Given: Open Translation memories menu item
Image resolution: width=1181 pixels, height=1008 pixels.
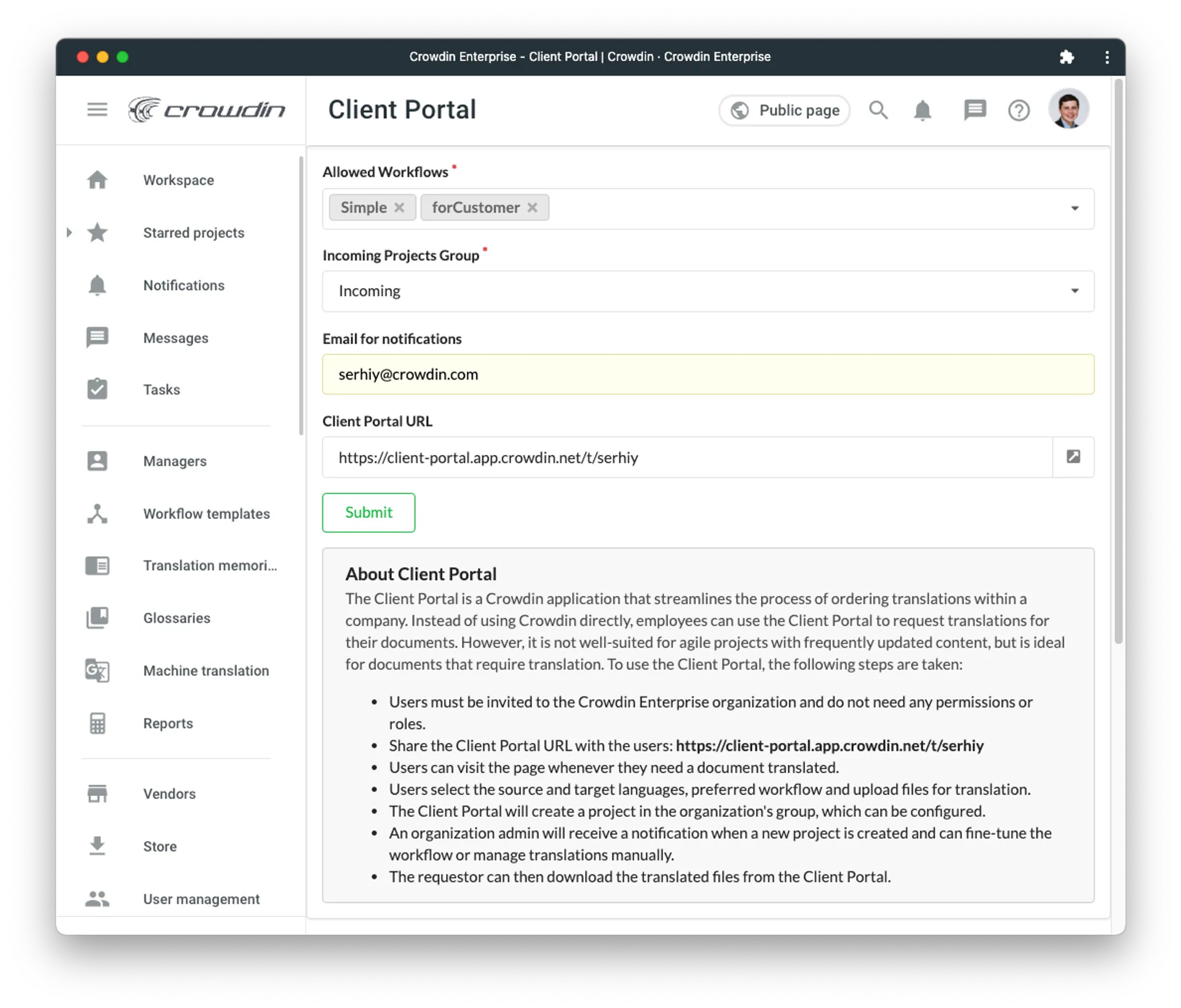Looking at the screenshot, I should click(210, 566).
